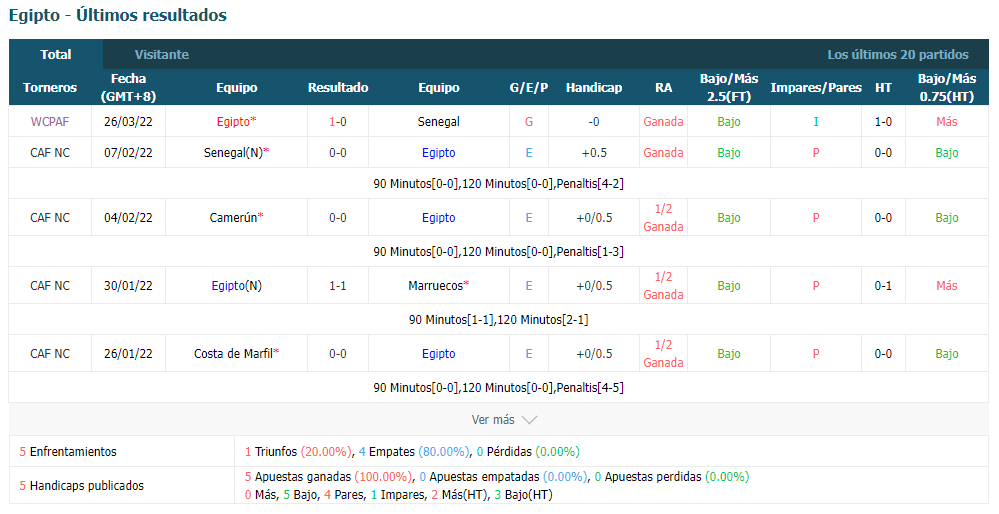Screen dimensions: 999x514
Task: Click Más value in the 26/03/22 row
Action: (947, 121)
